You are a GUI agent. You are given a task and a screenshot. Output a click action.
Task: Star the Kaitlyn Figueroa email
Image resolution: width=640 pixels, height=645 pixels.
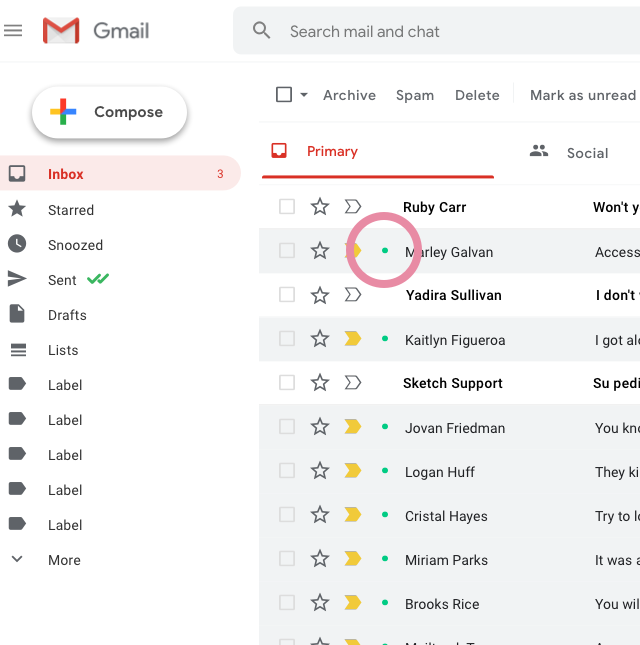(320, 339)
